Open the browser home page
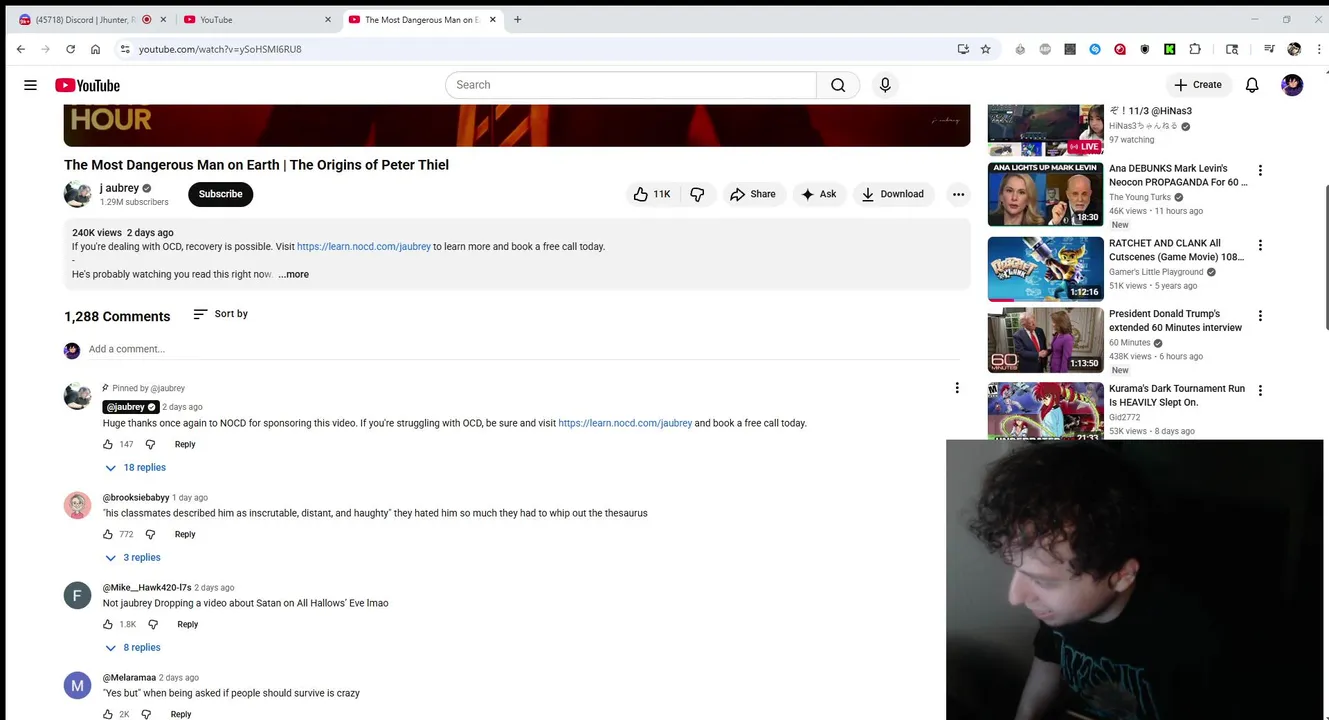The height and width of the screenshot is (720, 1329). coord(95,49)
